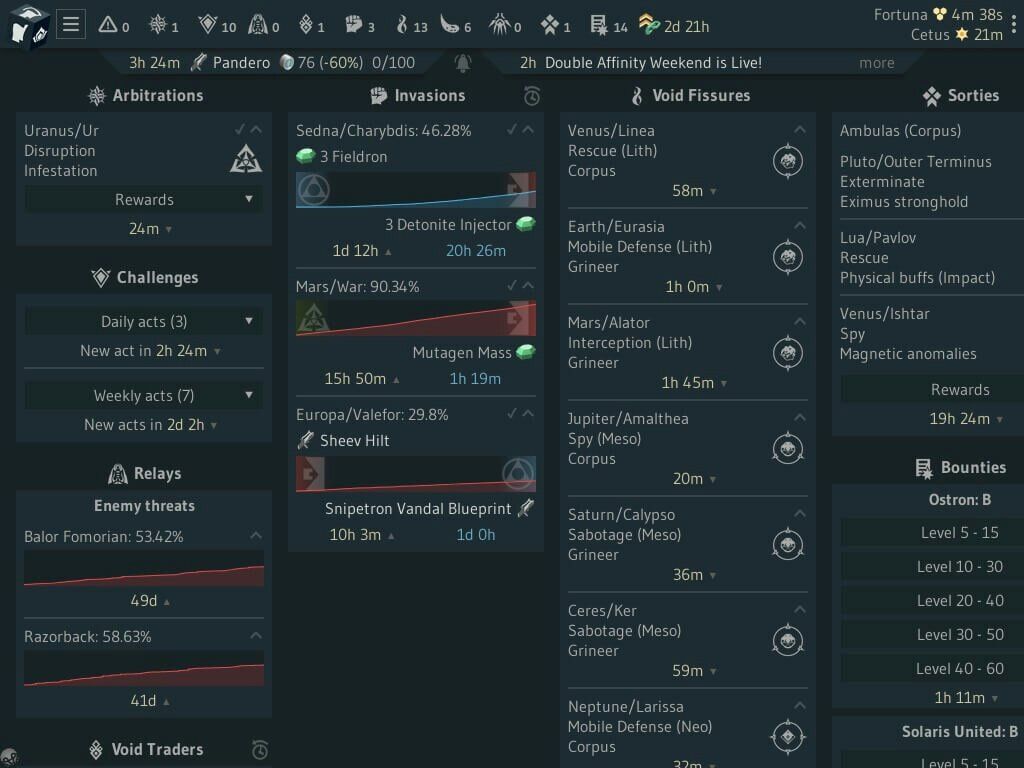Open the Sorties Rewards dropdown
This screenshot has height=768, width=1024.
pyautogui.click(x=932, y=389)
